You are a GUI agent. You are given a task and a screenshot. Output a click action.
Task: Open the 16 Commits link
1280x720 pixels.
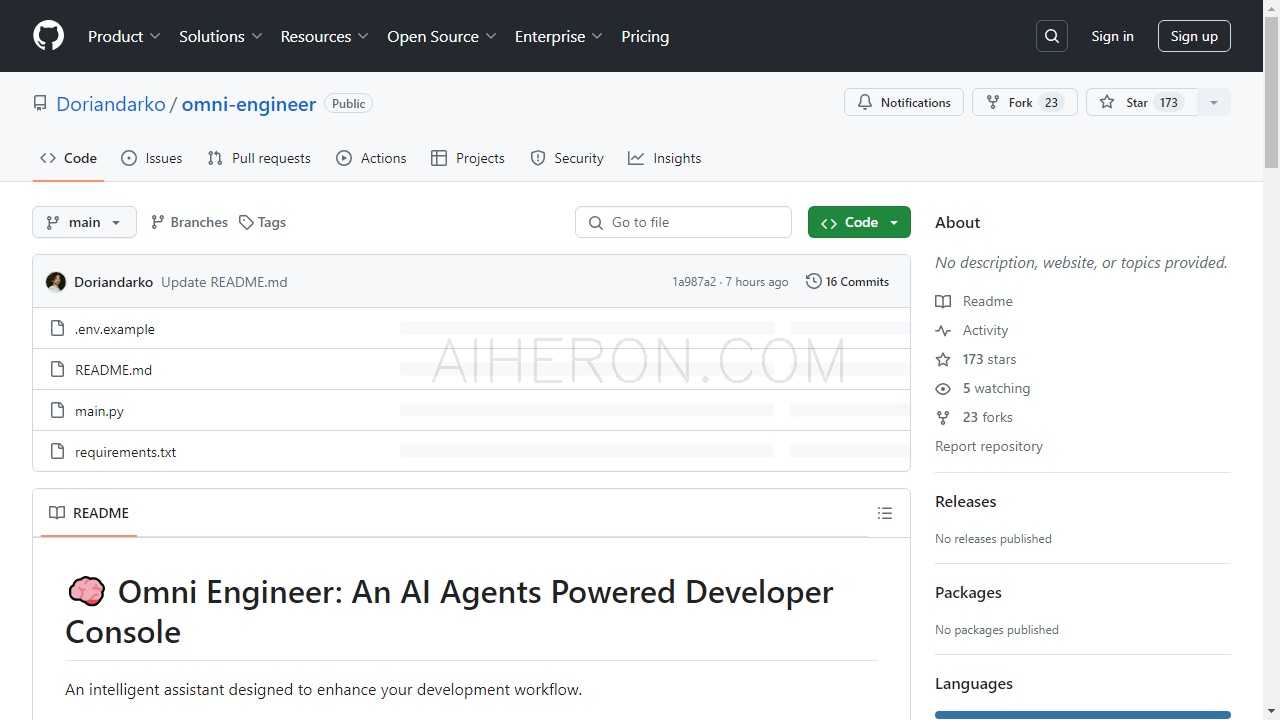point(848,282)
